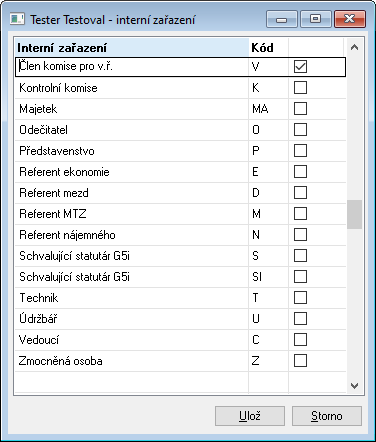Viewport: 376px width, 442px height.
Task: Tick the Technik checkbox
Action: pos(300,298)
